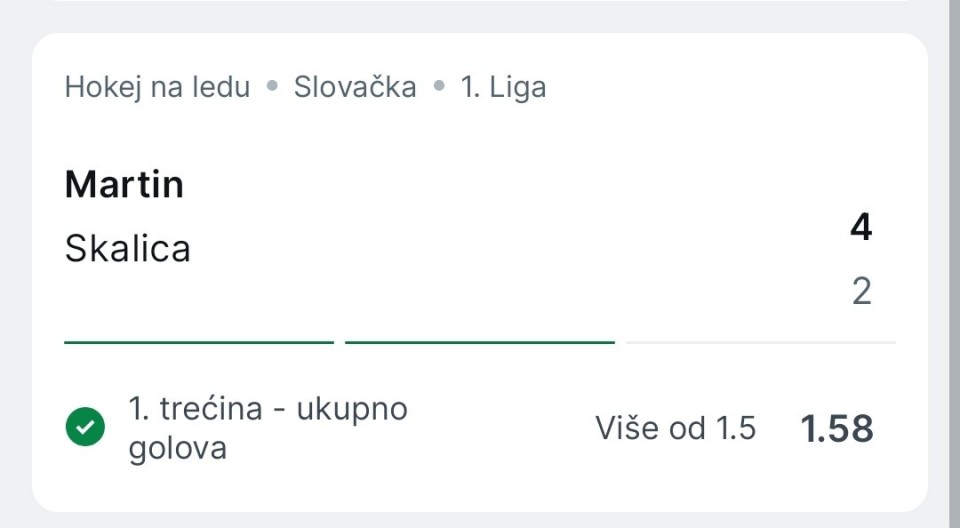Click the word golova in the market label
960x528 pixels.
pos(178,448)
